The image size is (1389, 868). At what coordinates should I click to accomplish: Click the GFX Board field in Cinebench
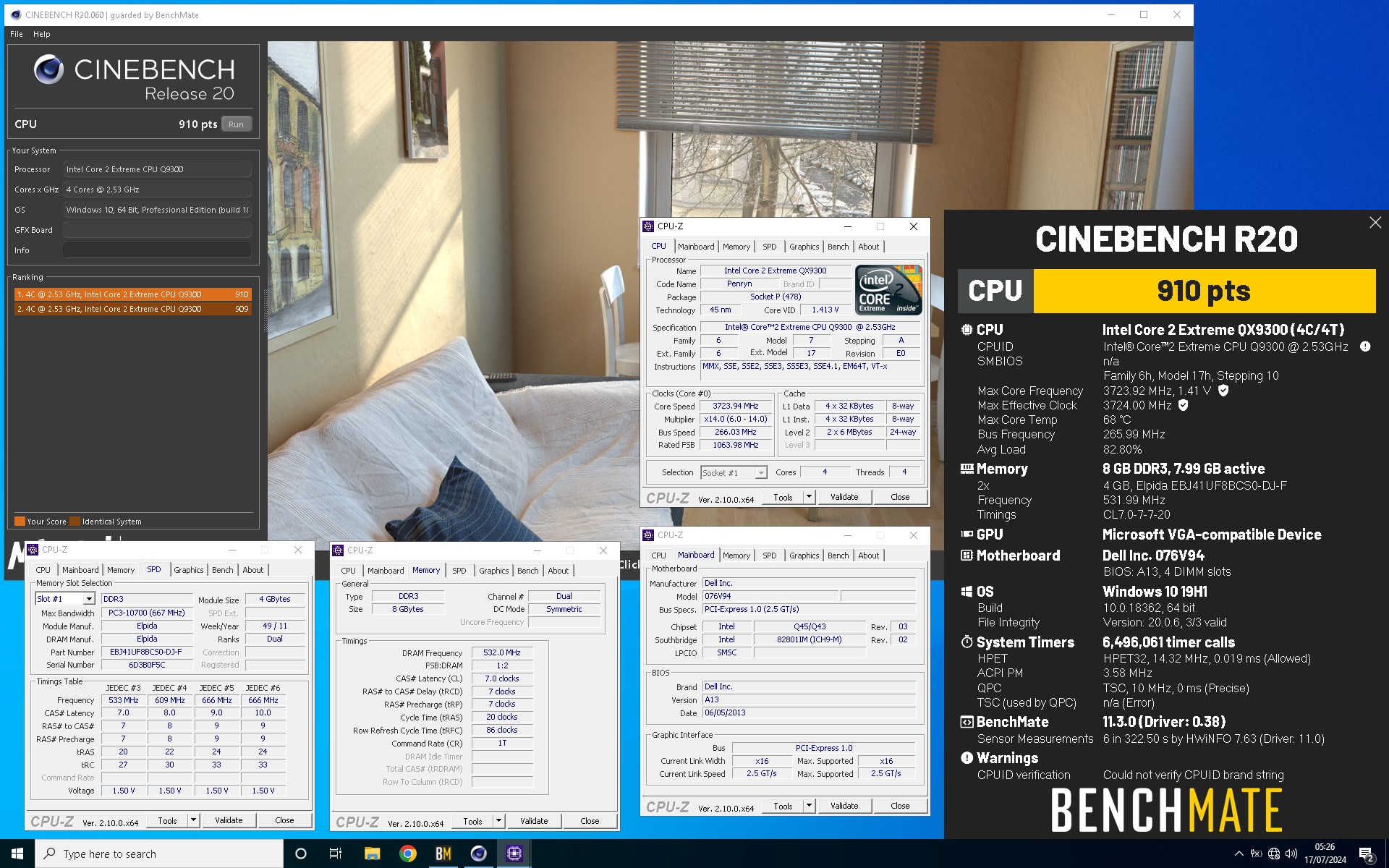pyautogui.click(x=157, y=230)
